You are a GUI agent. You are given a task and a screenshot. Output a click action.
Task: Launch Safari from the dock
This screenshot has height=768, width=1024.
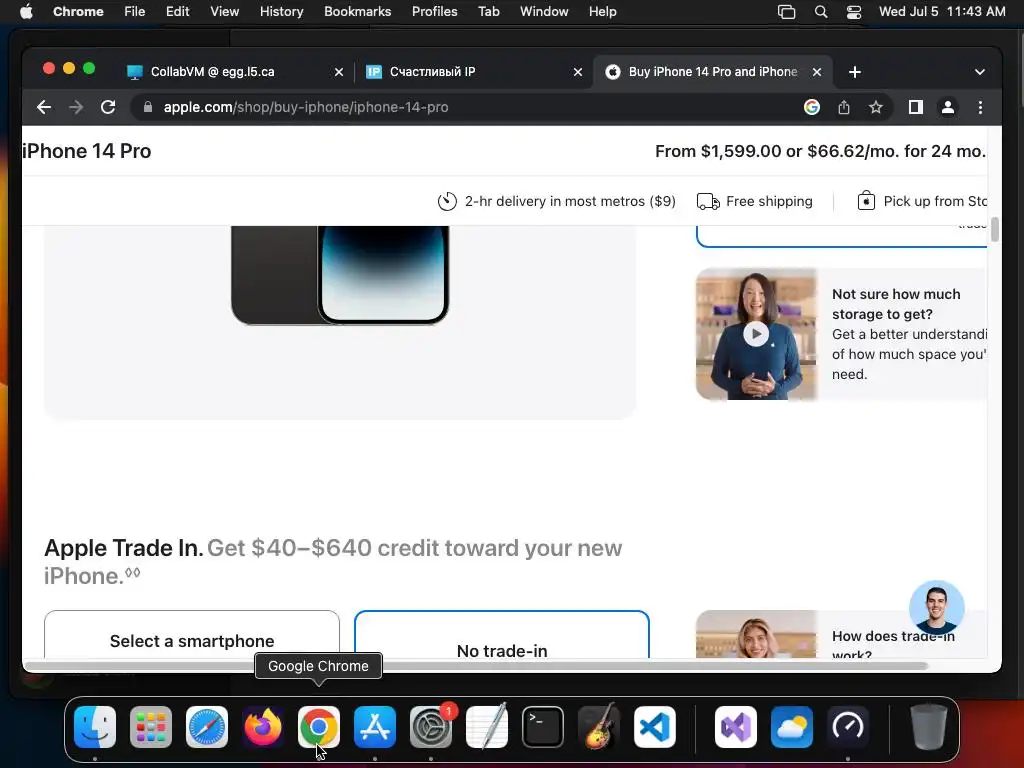tap(207, 727)
